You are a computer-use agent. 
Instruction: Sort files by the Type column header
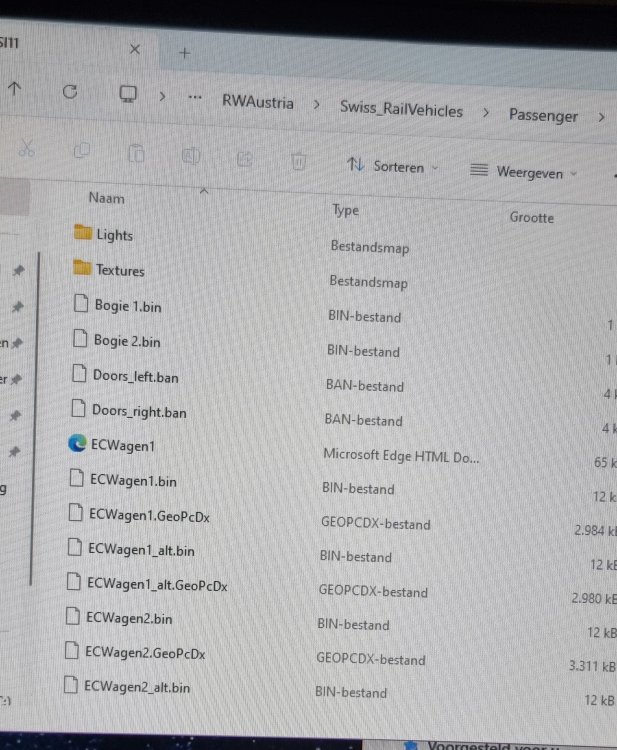tap(346, 210)
